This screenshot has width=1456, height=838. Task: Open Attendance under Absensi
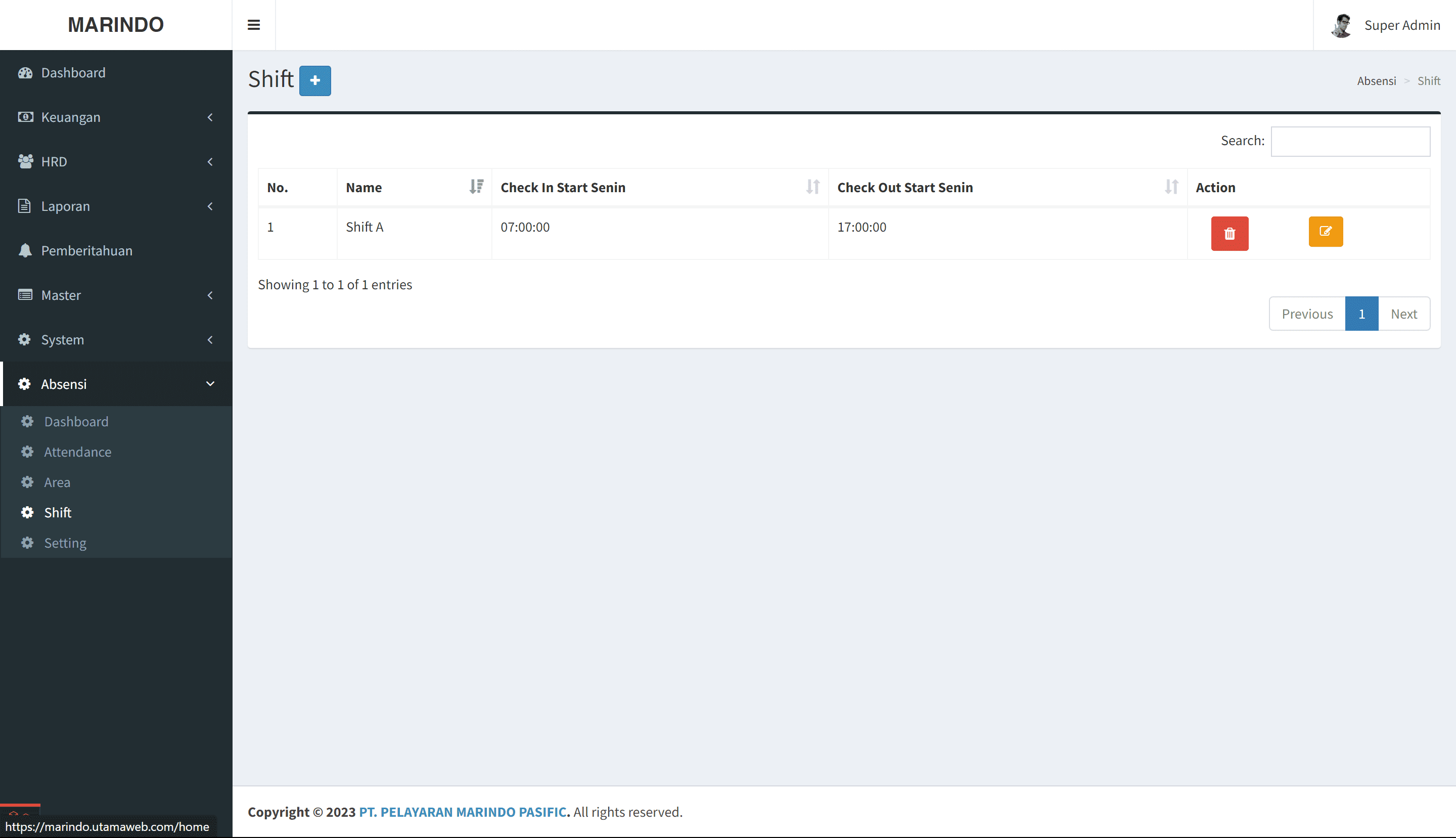[x=78, y=452]
